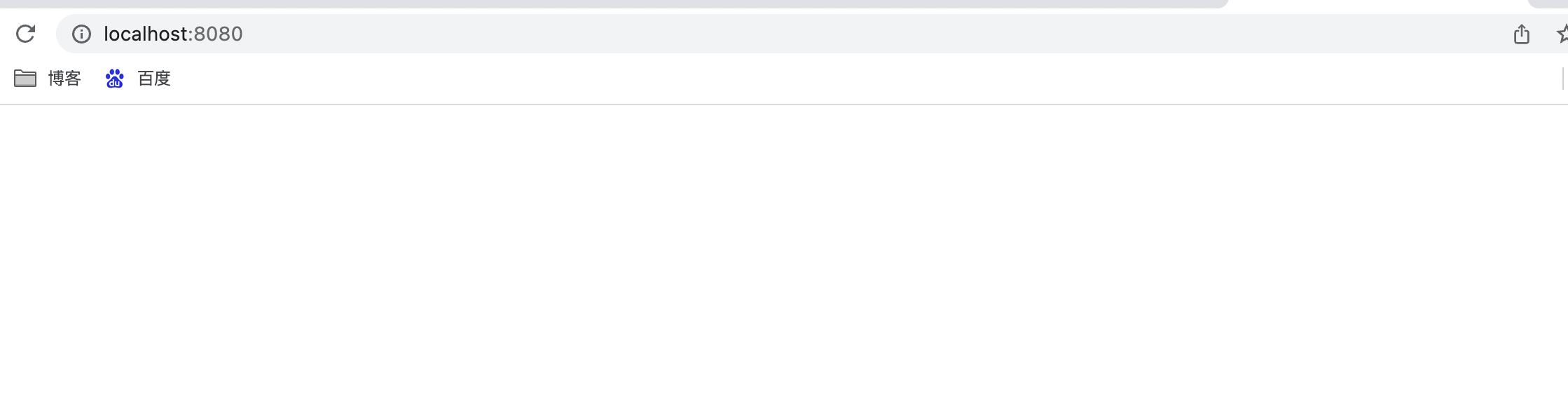Click the divider line below bookmarks bar
The height and width of the screenshot is (404, 1568).
point(784,105)
